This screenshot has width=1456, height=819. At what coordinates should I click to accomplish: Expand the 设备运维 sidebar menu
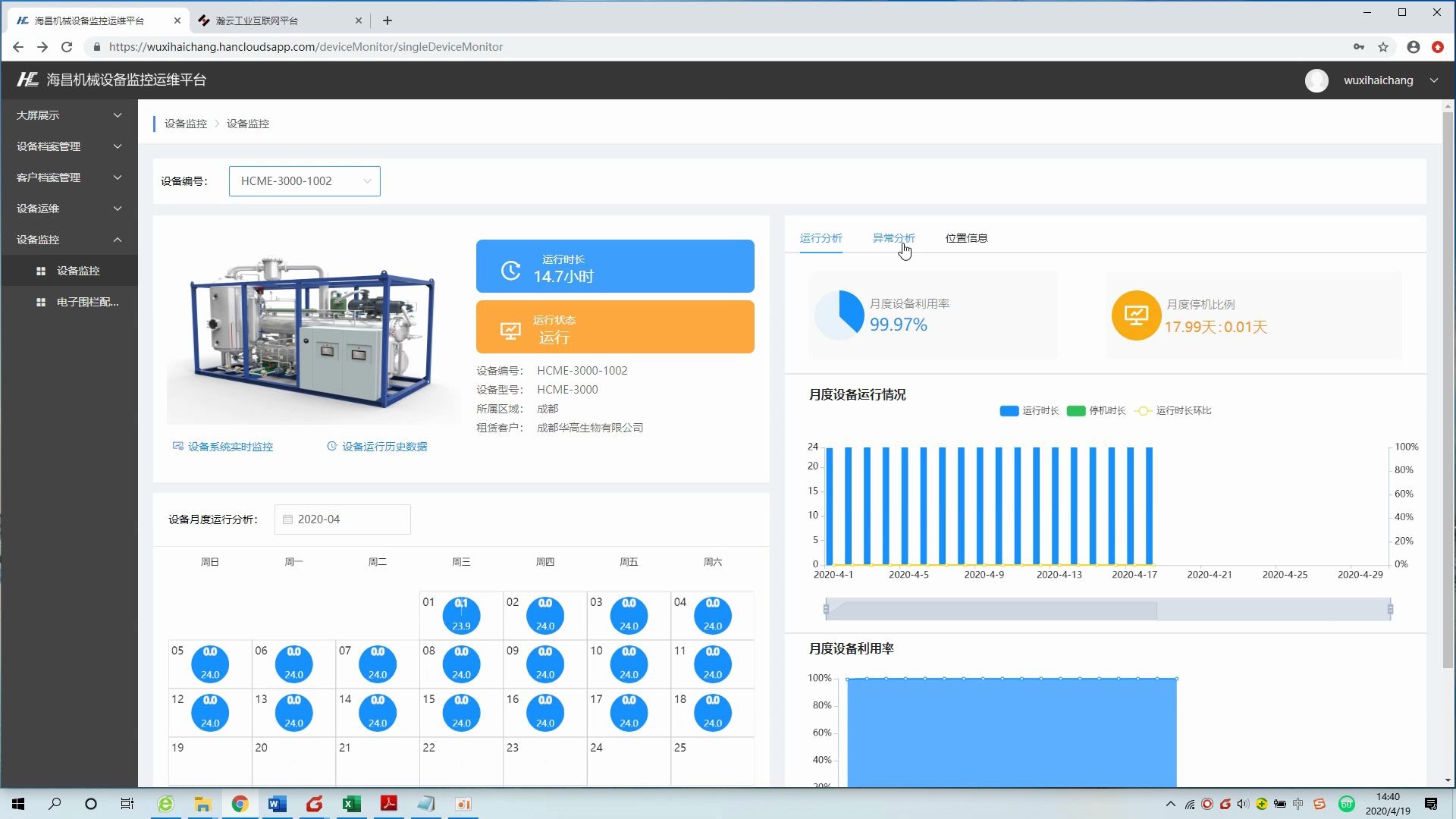point(69,209)
